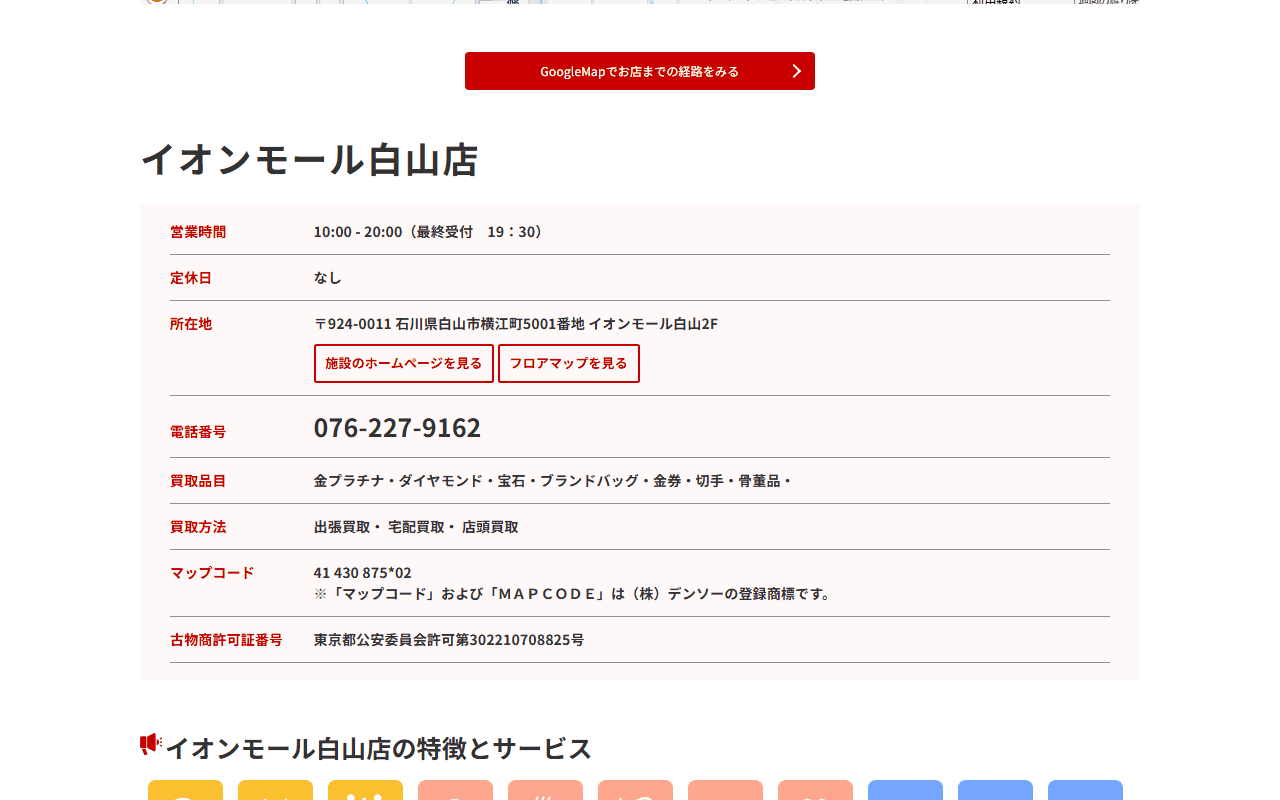Select the 古物商許可証番号 label
The height and width of the screenshot is (800, 1280).
pos(226,640)
